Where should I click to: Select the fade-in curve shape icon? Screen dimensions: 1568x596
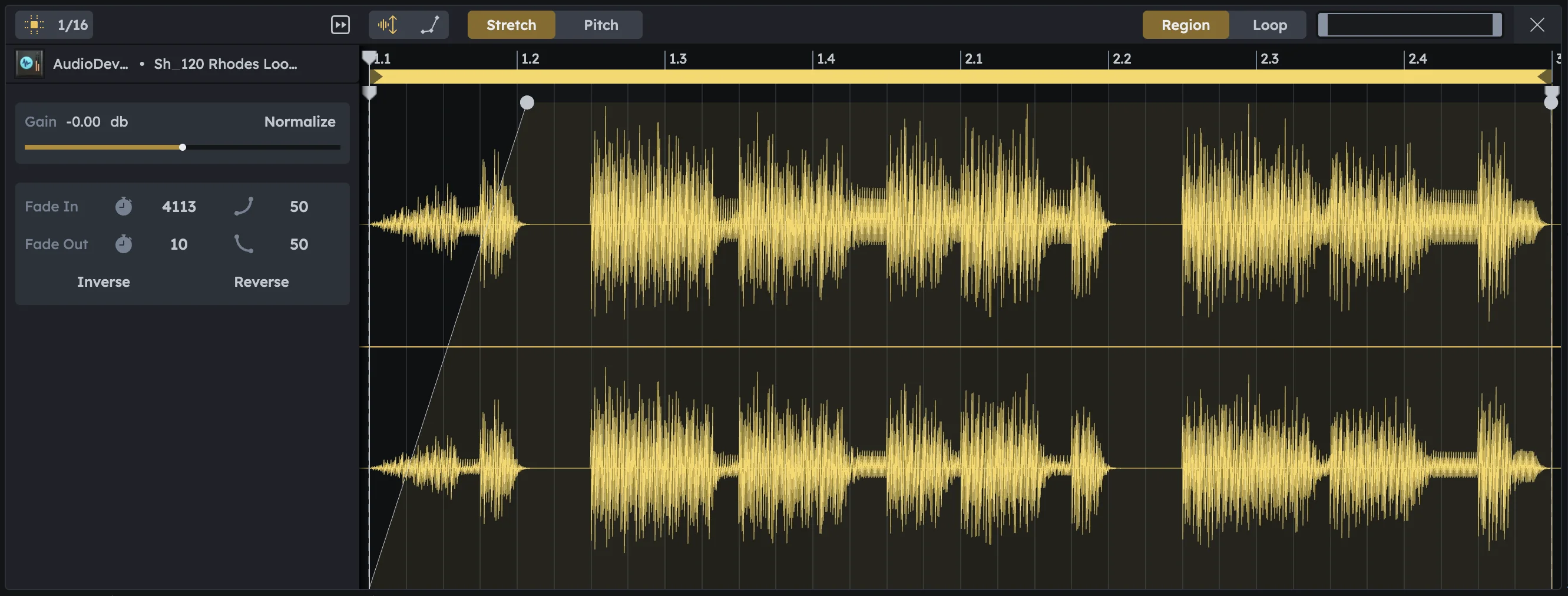tap(244, 206)
